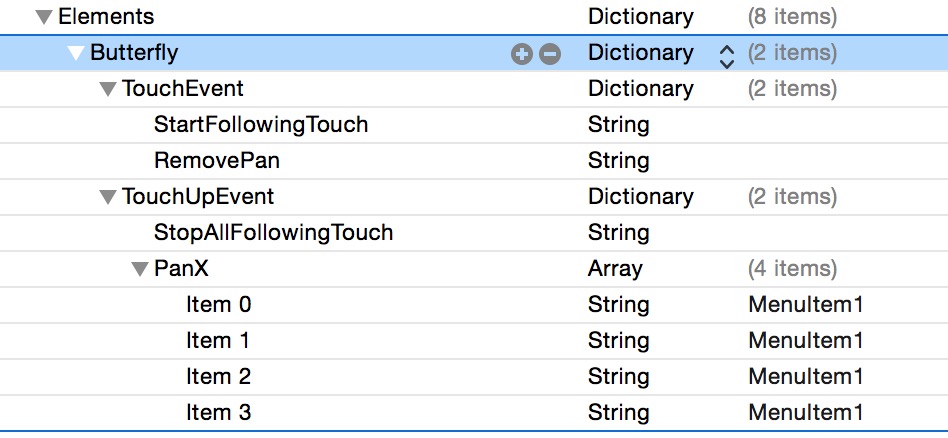Screen dimensions: 948x438
Task: Collapse the TouchUpEvent dictionary triangle
Action: tap(108, 197)
